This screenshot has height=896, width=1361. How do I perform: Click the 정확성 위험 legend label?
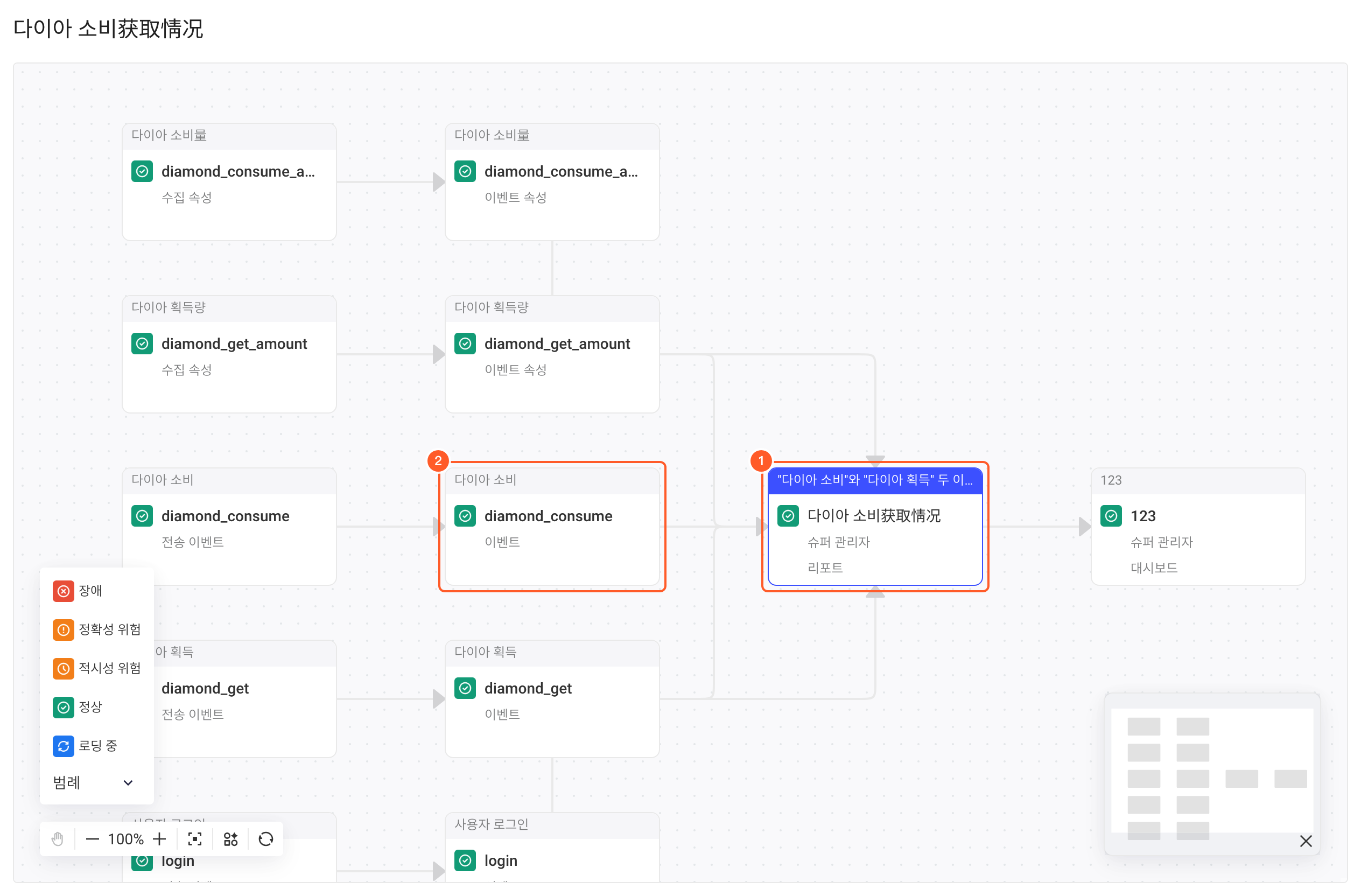110,629
